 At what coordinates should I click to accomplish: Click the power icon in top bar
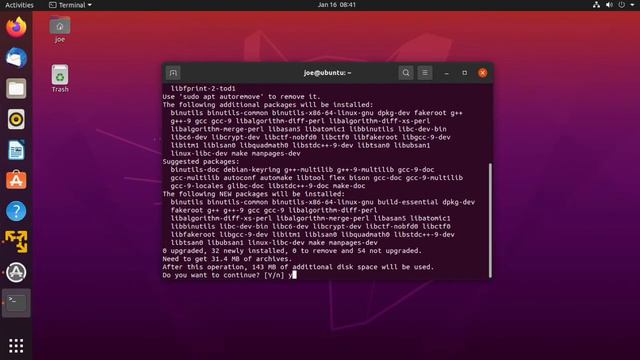click(621, 5)
